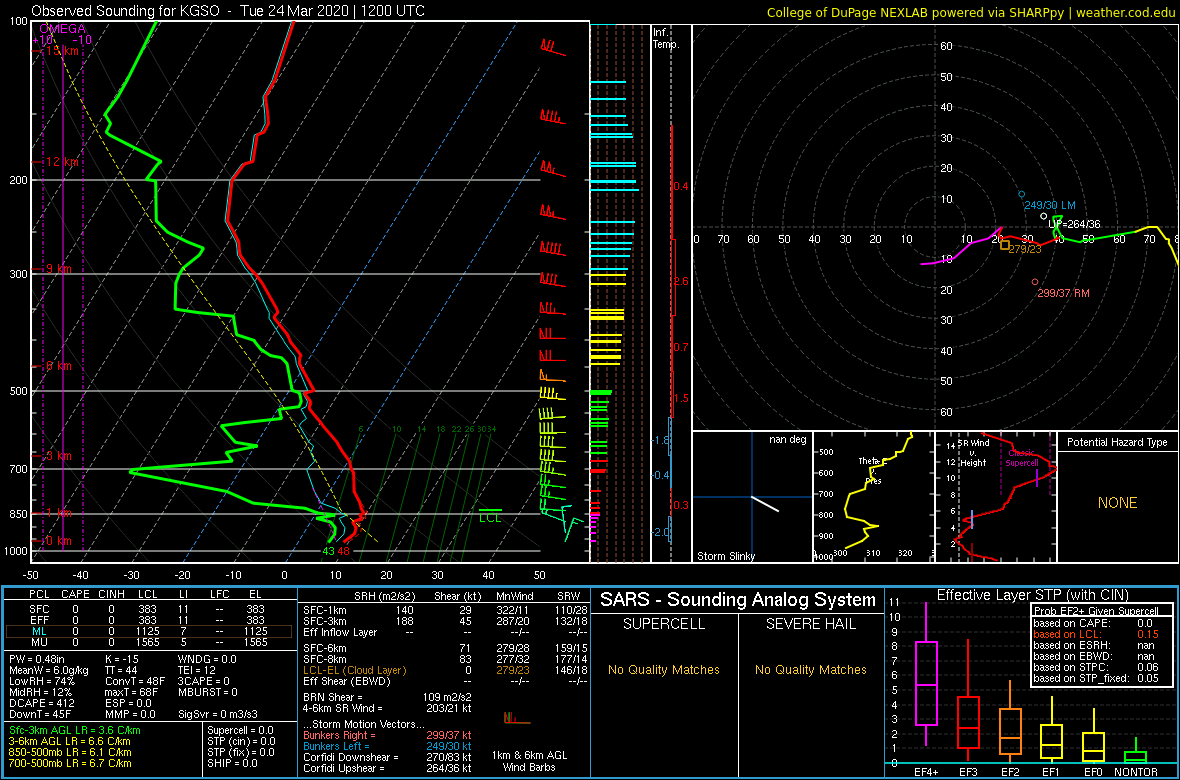Click the yellow 'NONE' hazard type text

coord(1117,503)
